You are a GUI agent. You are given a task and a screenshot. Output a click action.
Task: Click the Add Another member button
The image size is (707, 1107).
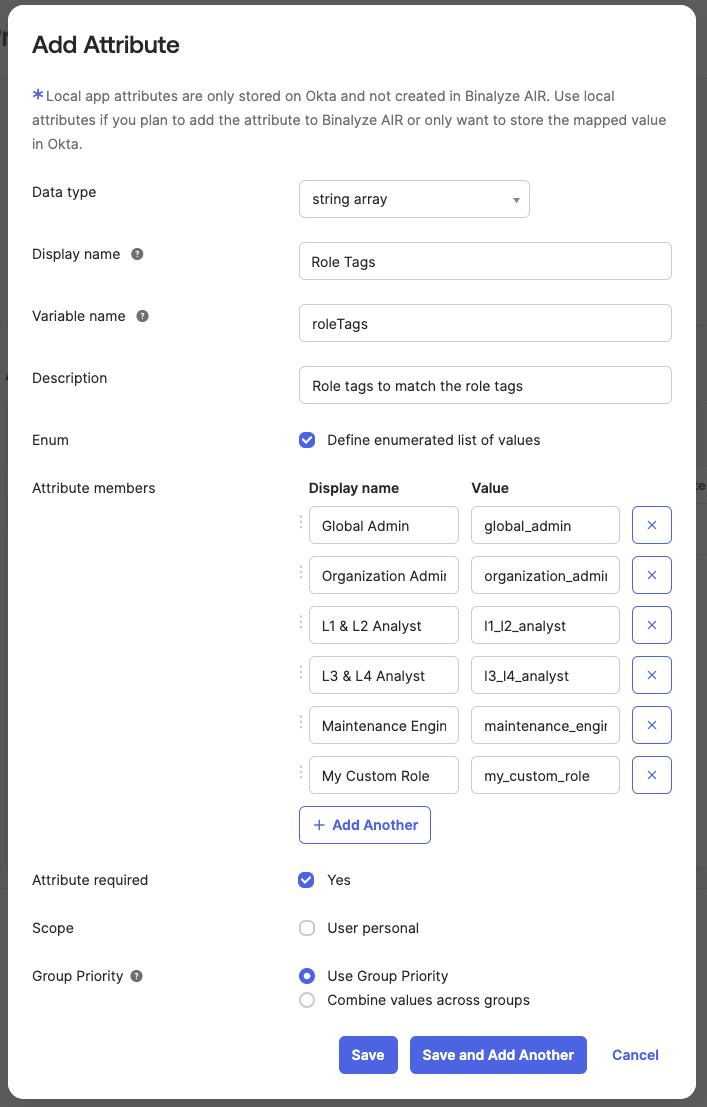point(365,825)
